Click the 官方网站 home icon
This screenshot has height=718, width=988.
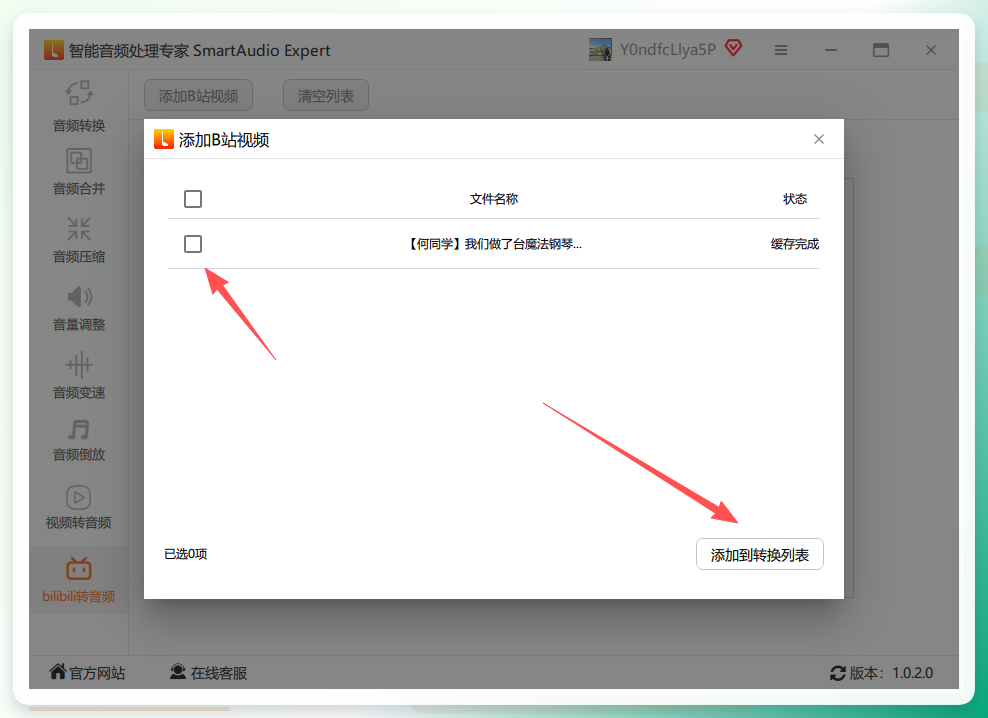pyautogui.click(x=57, y=672)
